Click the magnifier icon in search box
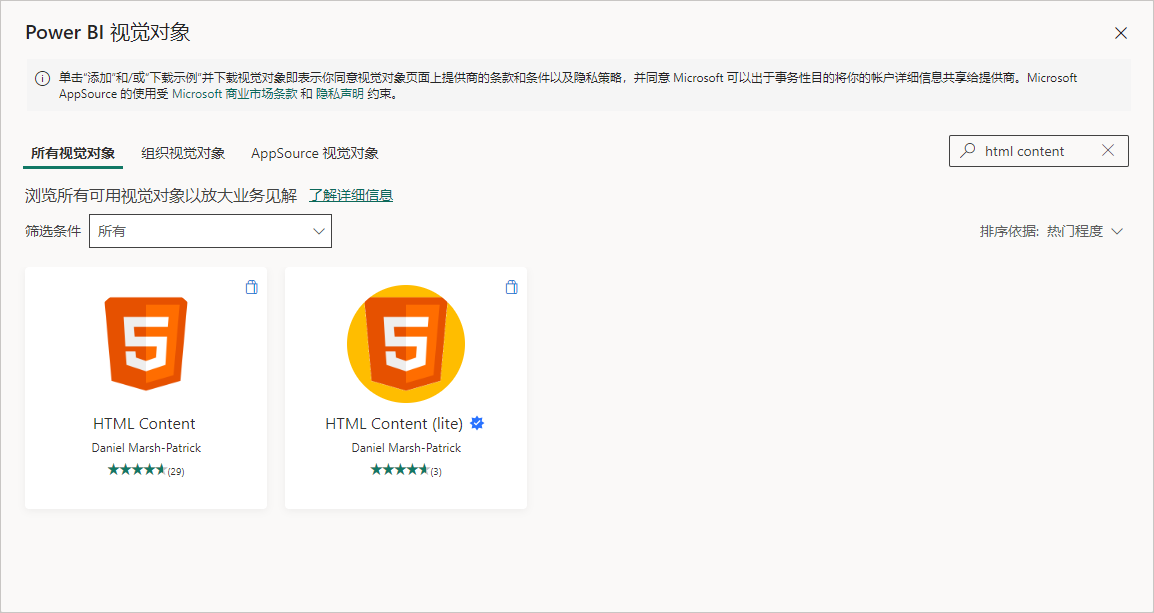This screenshot has width=1154, height=613. point(967,151)
